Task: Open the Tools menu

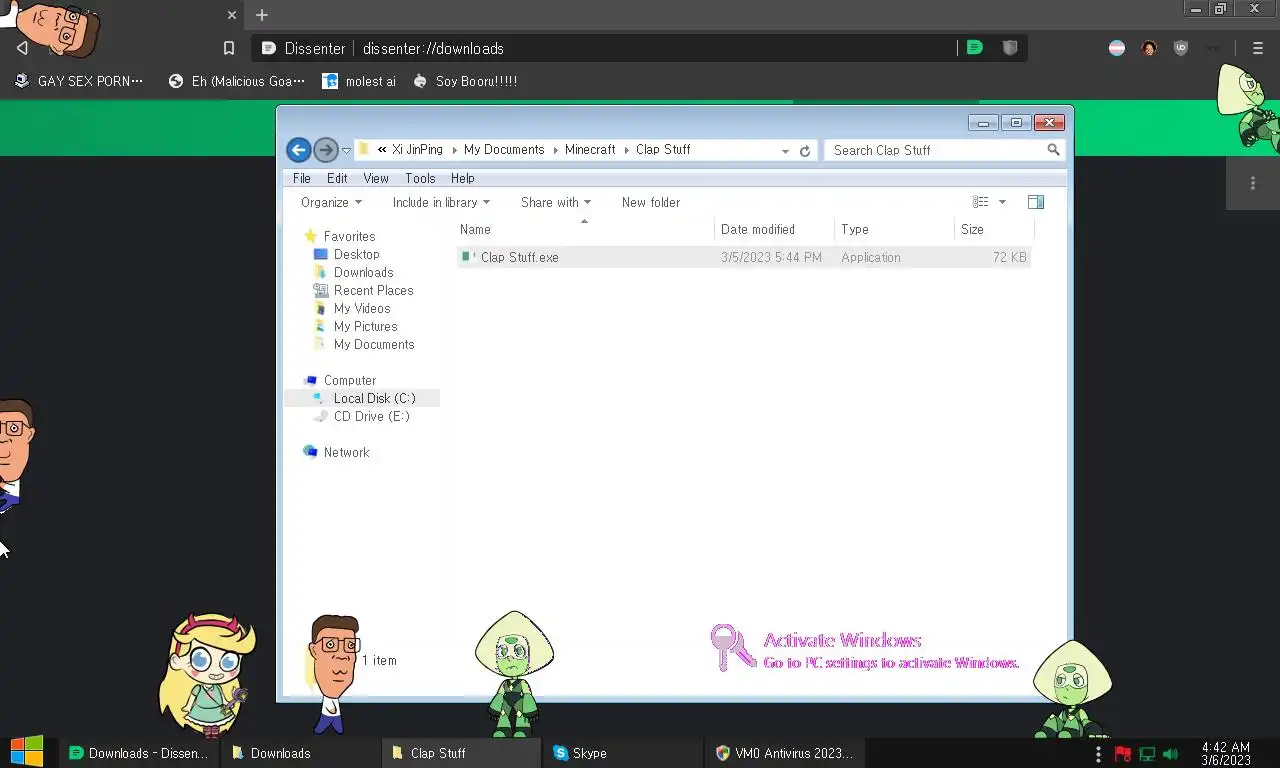Action: click(420, 178)
